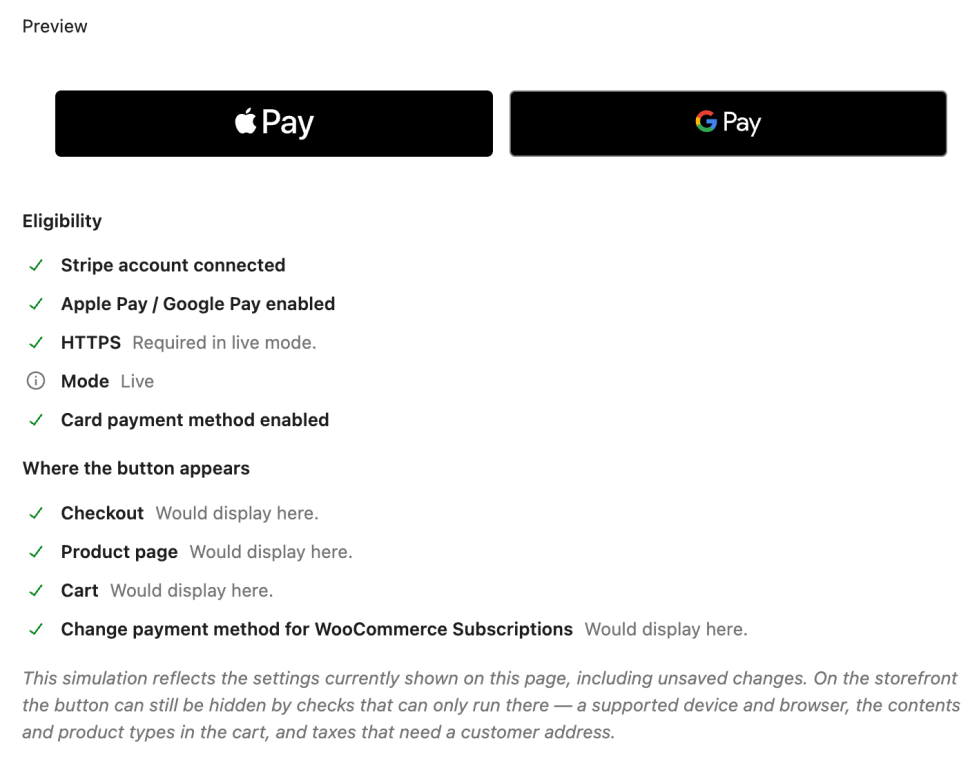Click the Apple Pay preview button
The width and height of the screenshot is (979, 768).
(x=273, y=124)
